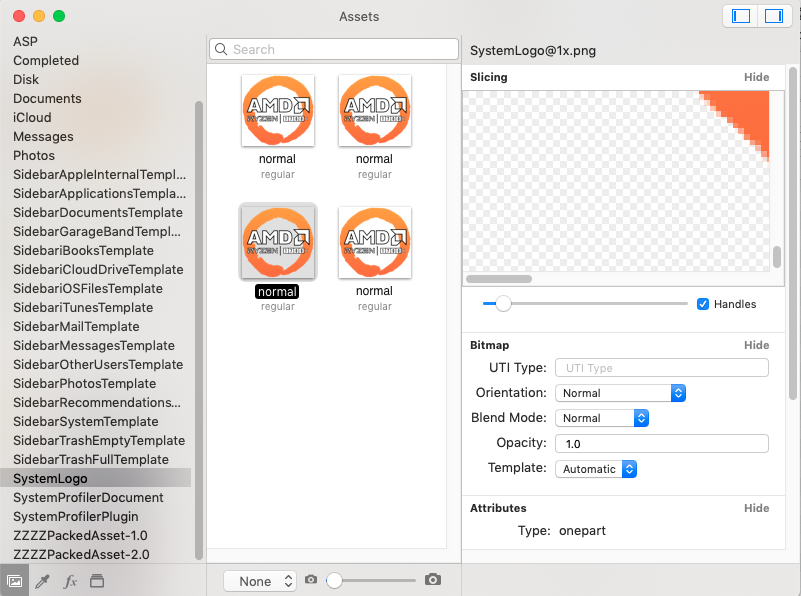Select SidebarTrashFullTemplate in the asset list
The image size is (801, 596).
click(x=91, y=460)
